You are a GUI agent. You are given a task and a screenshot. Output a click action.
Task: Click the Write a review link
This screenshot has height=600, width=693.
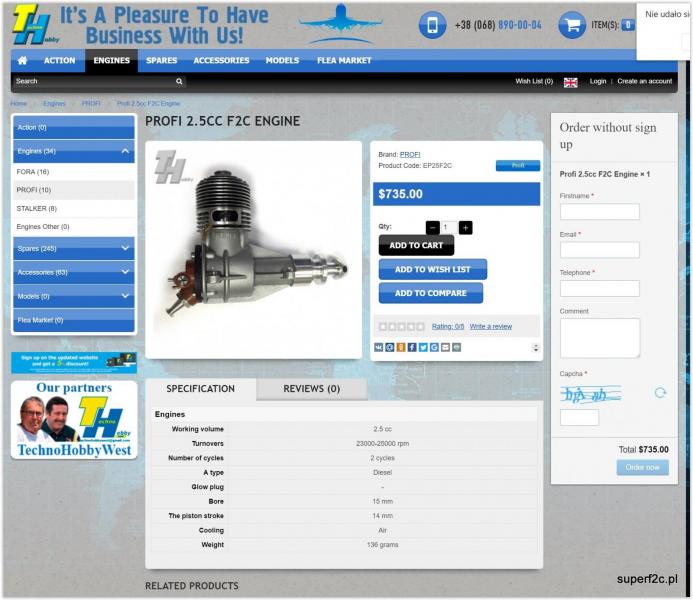tap(490, 326)
